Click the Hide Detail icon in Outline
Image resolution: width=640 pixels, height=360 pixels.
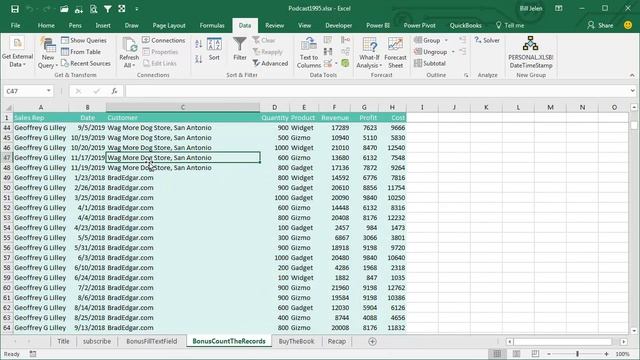462,51
